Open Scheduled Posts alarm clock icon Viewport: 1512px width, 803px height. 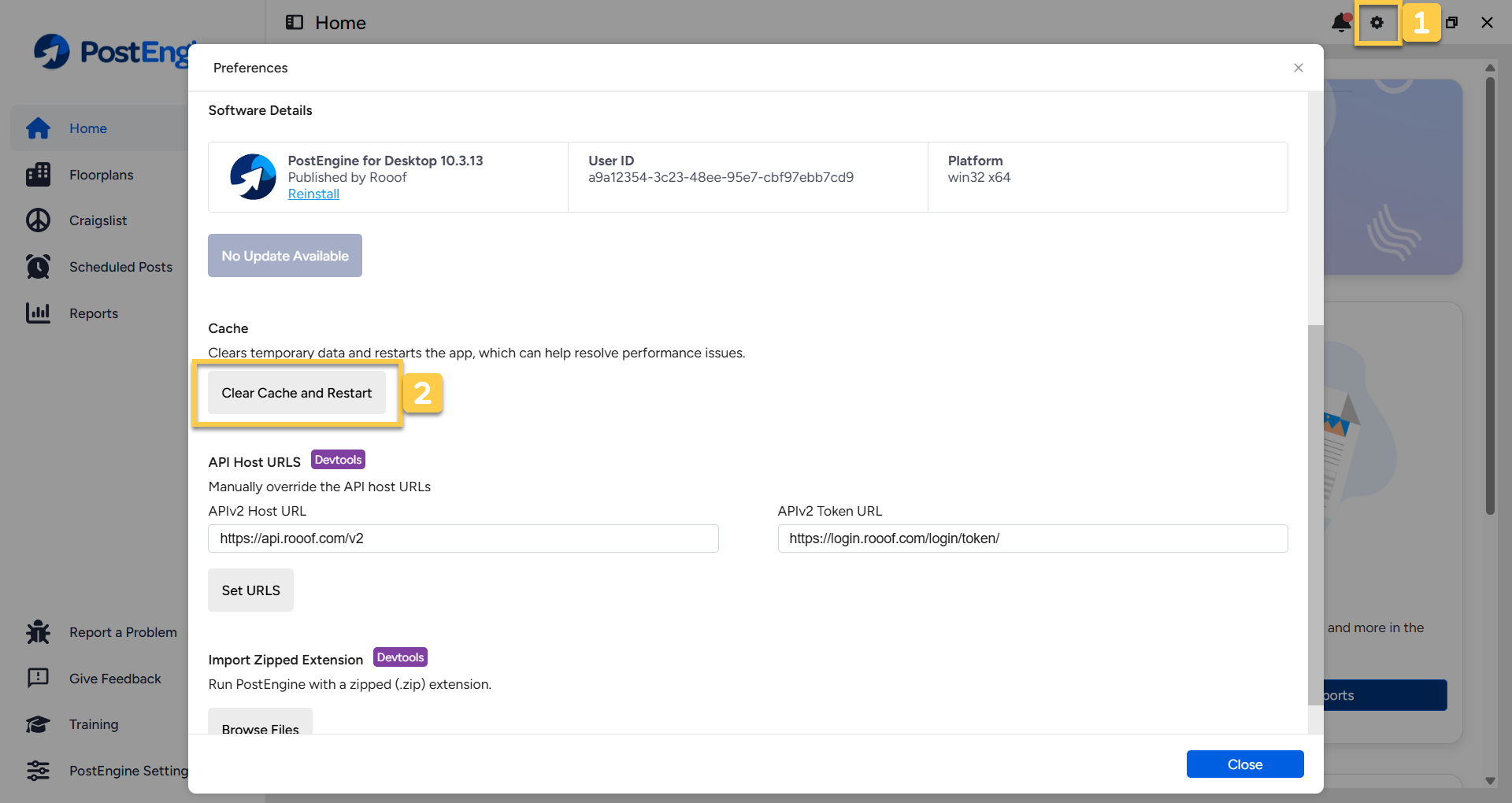point(38,267)
